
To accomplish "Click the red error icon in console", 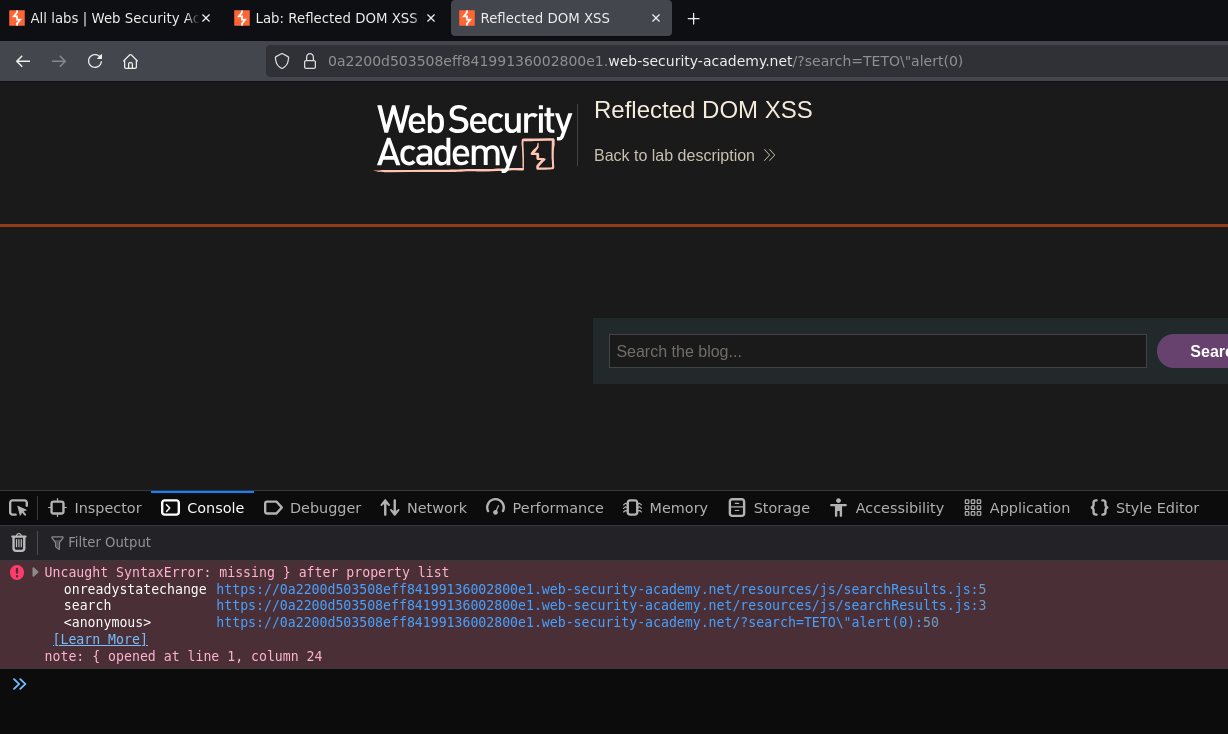I will point(16,572).
